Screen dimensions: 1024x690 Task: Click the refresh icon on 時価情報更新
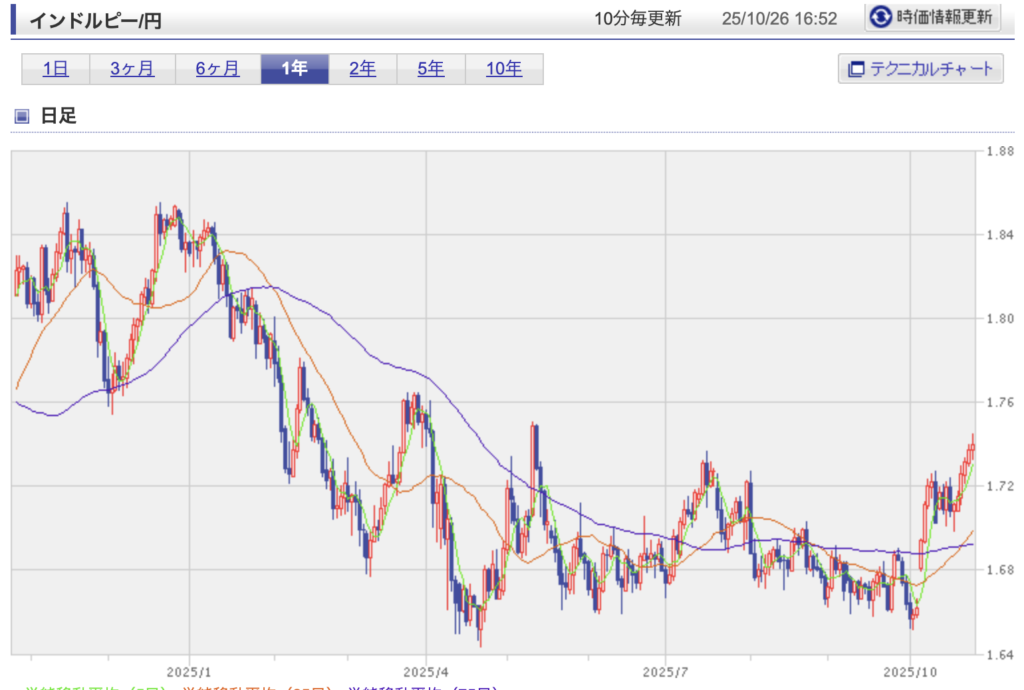click(x=881, y=17)
